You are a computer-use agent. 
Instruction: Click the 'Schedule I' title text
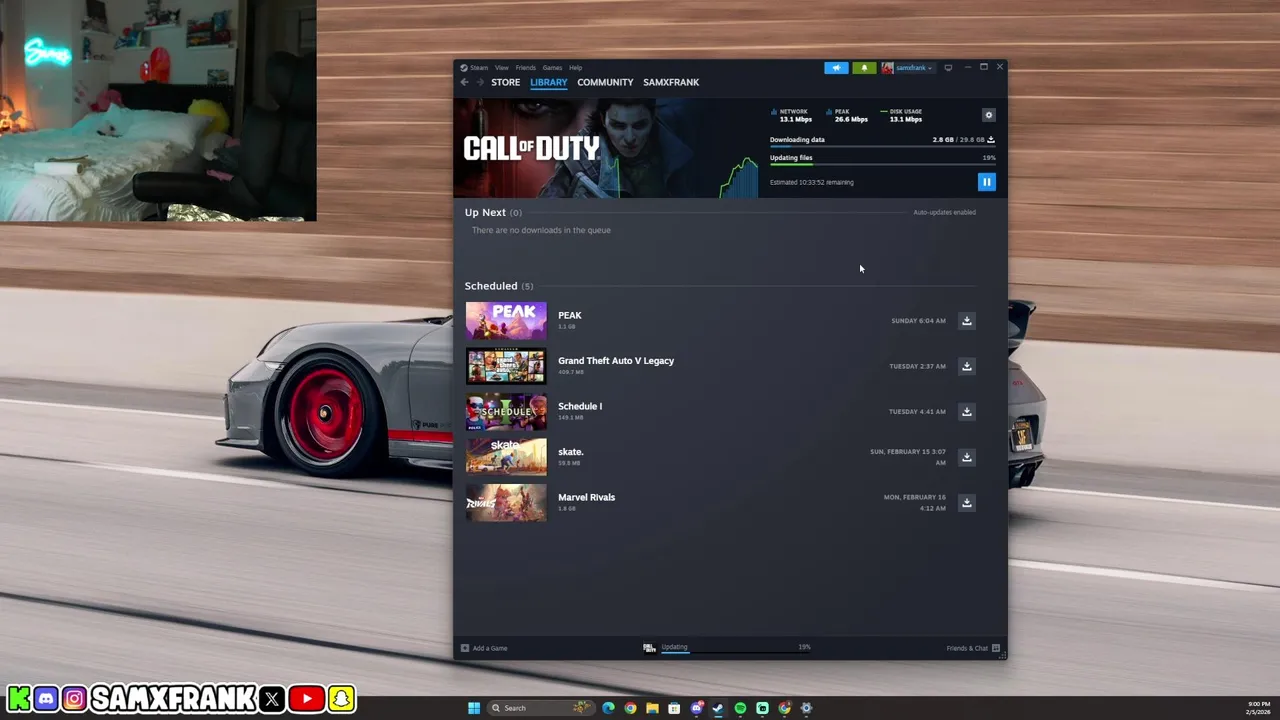pos(580,406)
